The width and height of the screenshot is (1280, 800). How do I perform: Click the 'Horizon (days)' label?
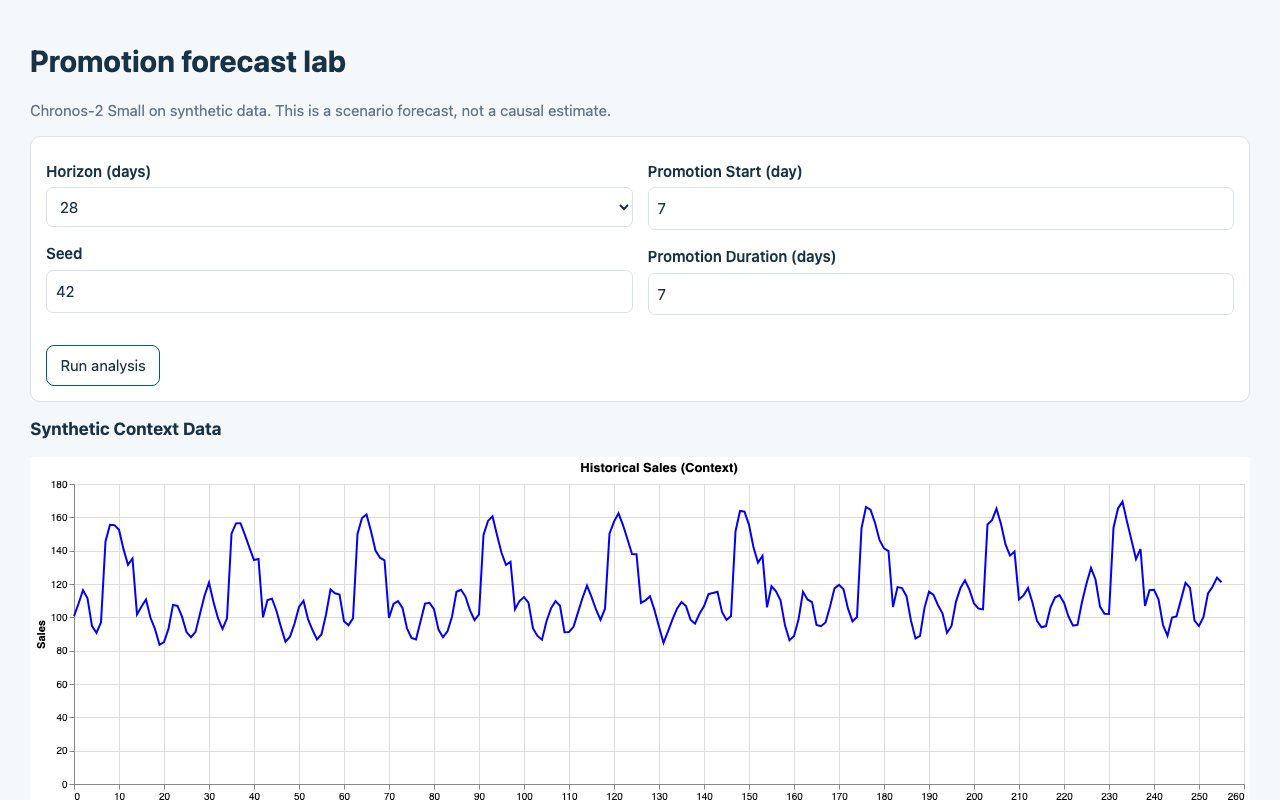98,172
